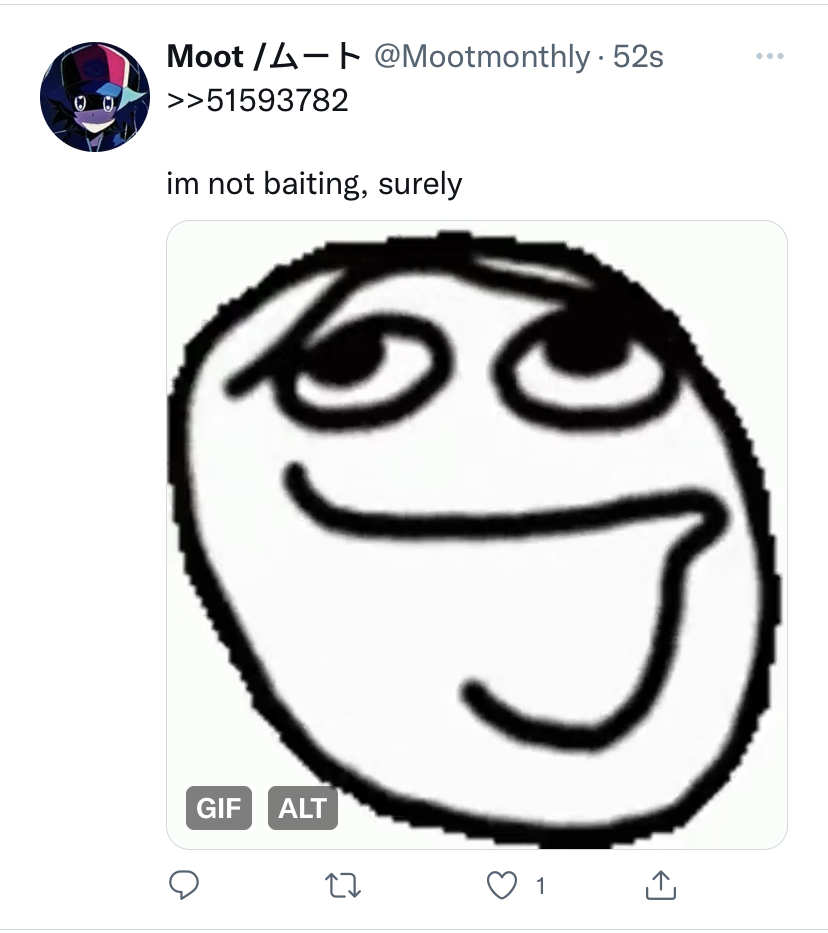This screenshot has width=828, height=933.
Task: Play the troll face GIF
Action: click(477, 534)
